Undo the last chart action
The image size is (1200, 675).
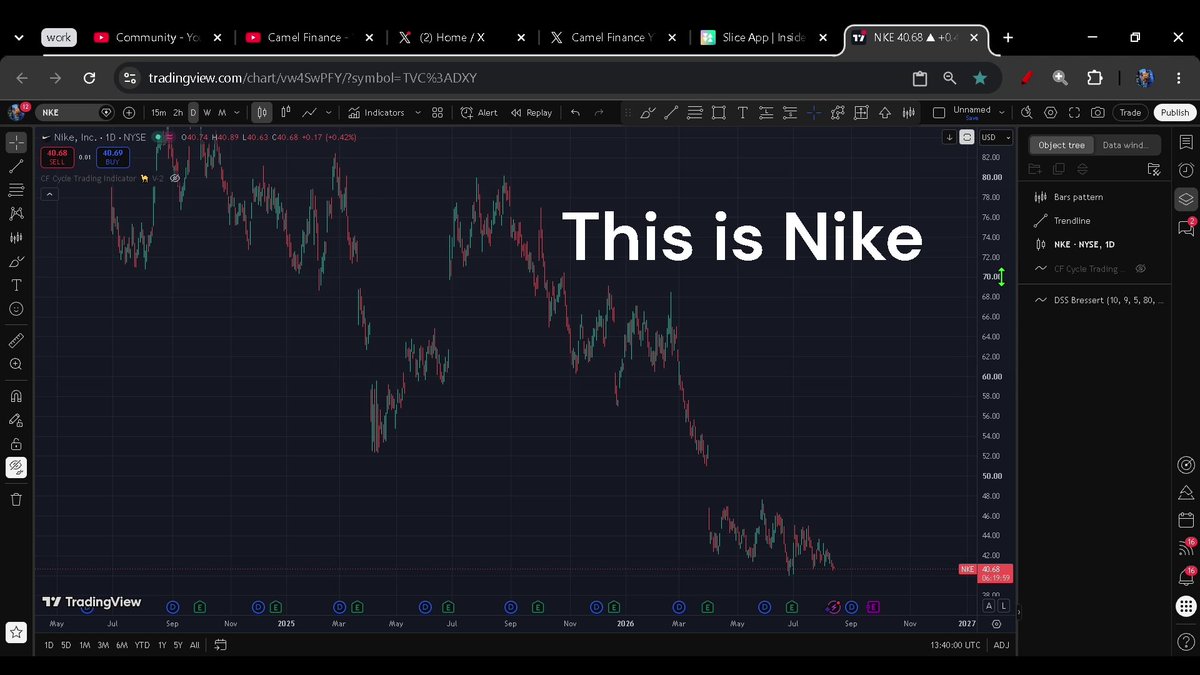[x=575, y=113]
